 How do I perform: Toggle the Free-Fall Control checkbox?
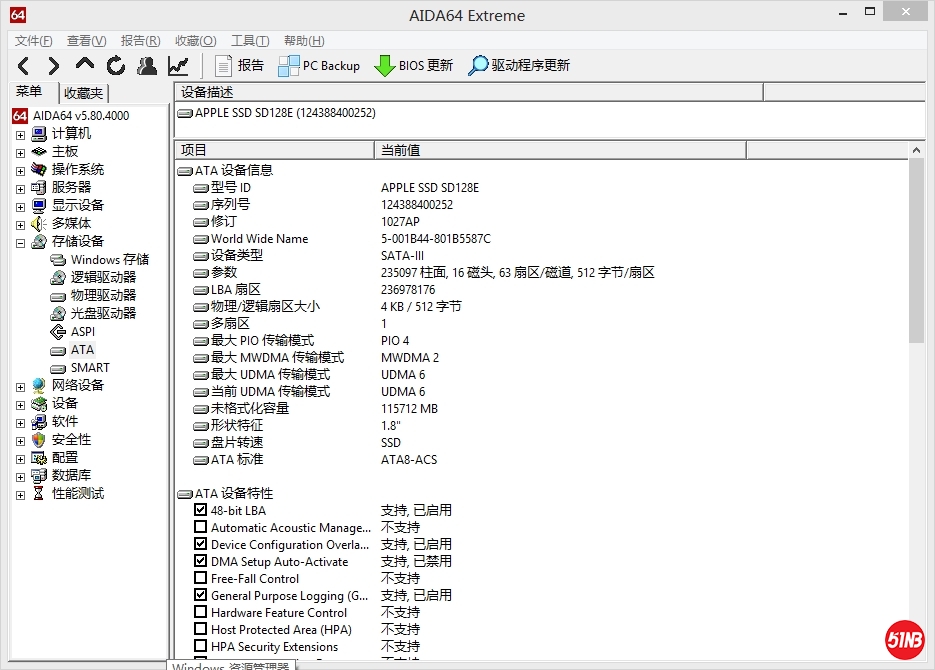pos(201,578)
